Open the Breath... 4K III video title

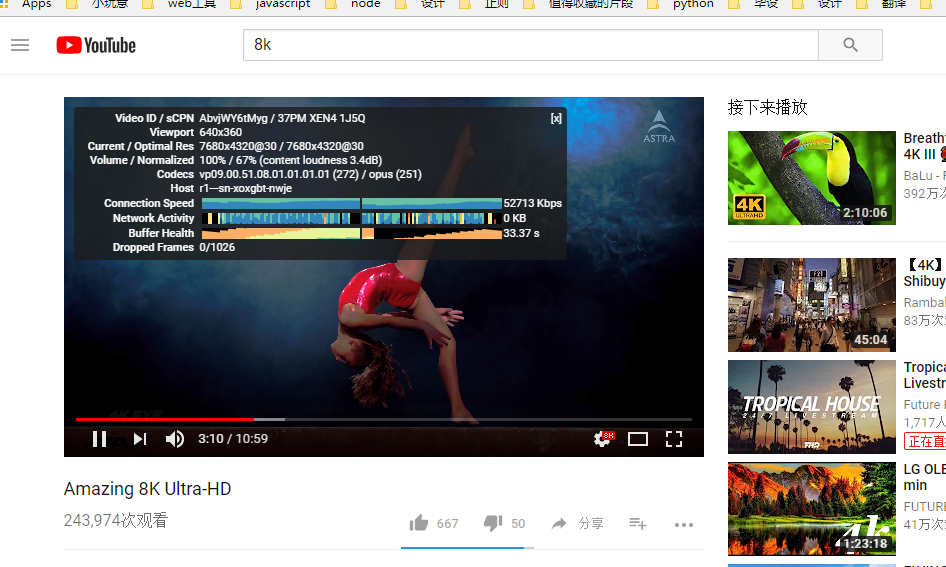click(924, 146)
